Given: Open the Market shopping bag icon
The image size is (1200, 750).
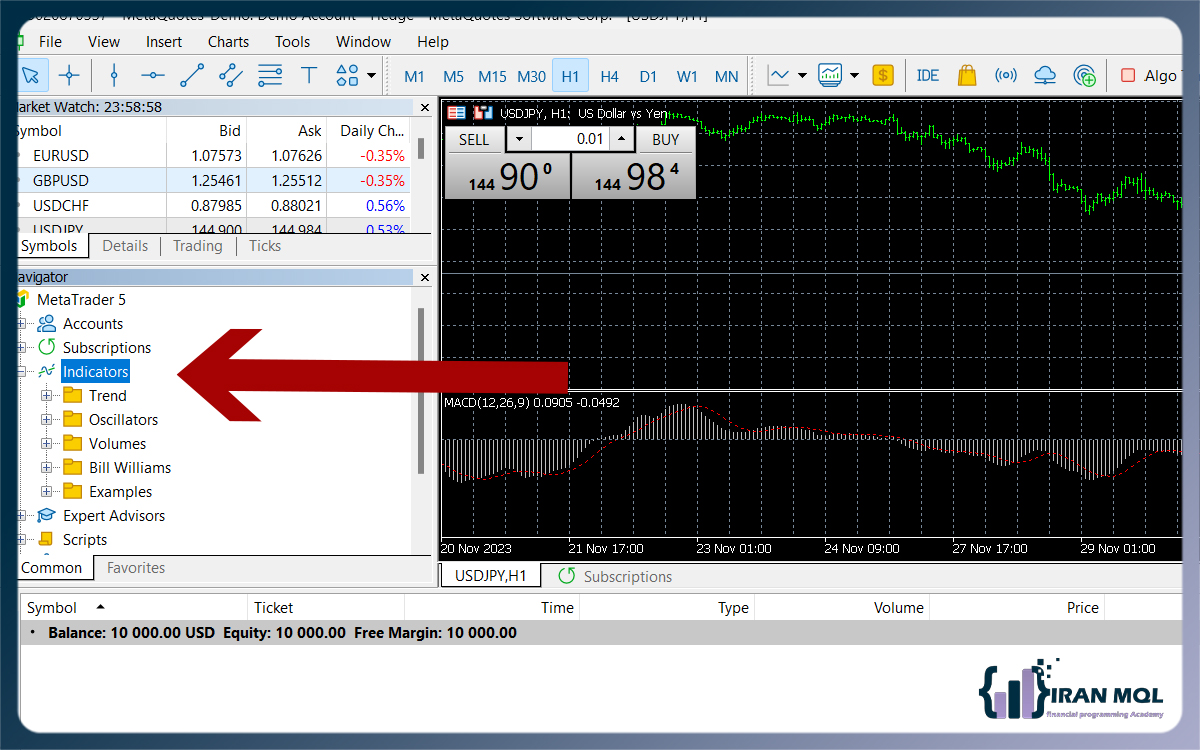Looking at the screenshot, I should click(966, 75).
